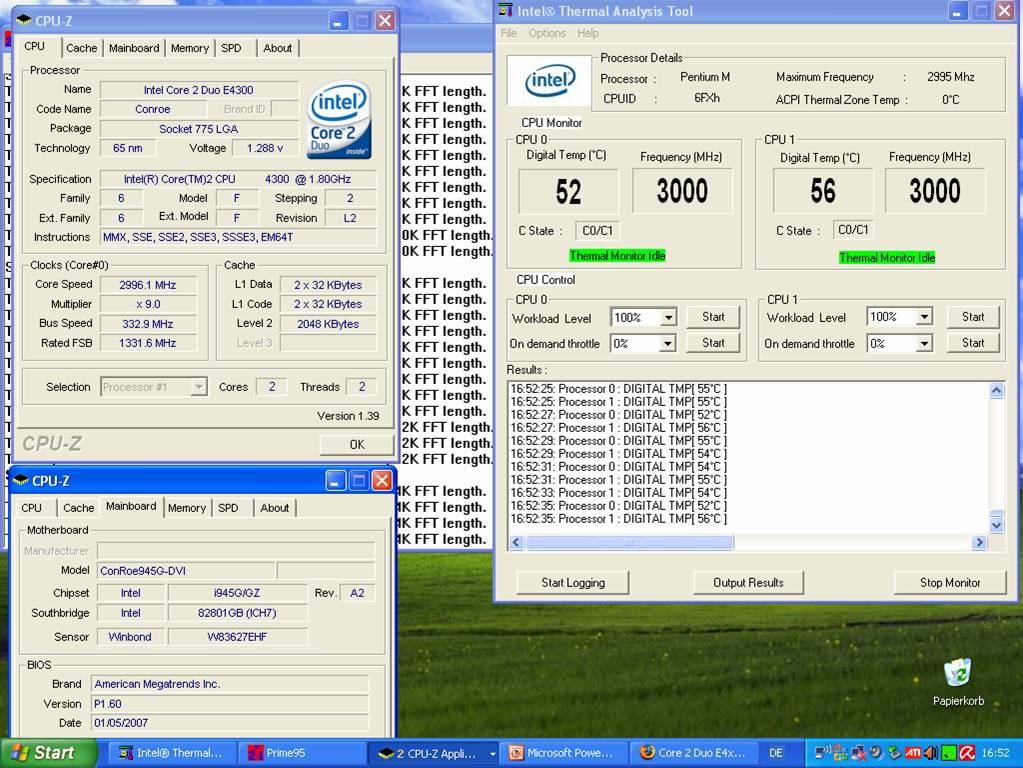Expand the grouped CPU-Z taskbar arrow
This screenshot has height=768, width=1023.
[493, 754]
